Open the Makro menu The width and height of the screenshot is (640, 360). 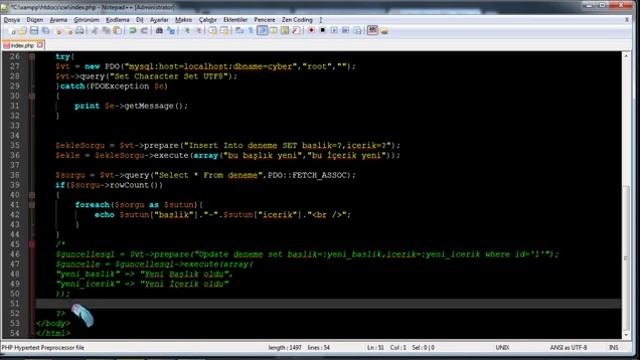(x=184, y=20)
